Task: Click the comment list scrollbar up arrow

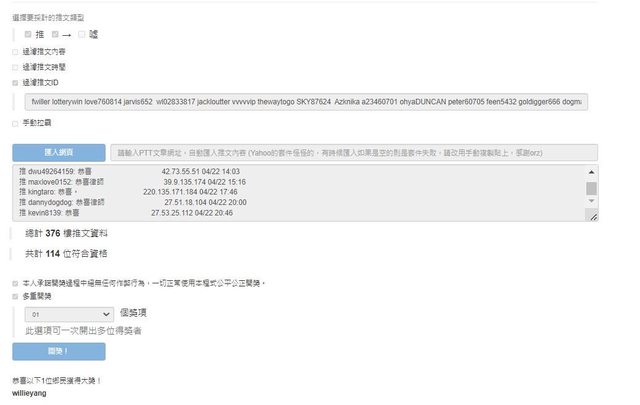Action: (x=591, y=172)
